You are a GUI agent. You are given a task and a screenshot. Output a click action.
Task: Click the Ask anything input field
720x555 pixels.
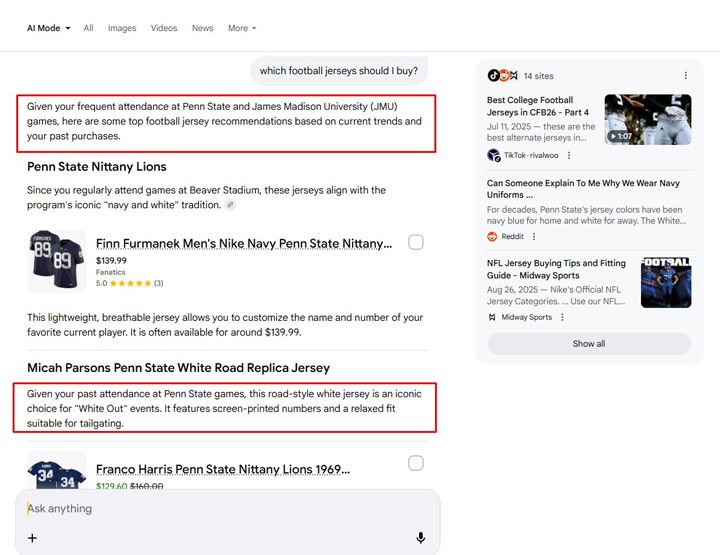220,509
